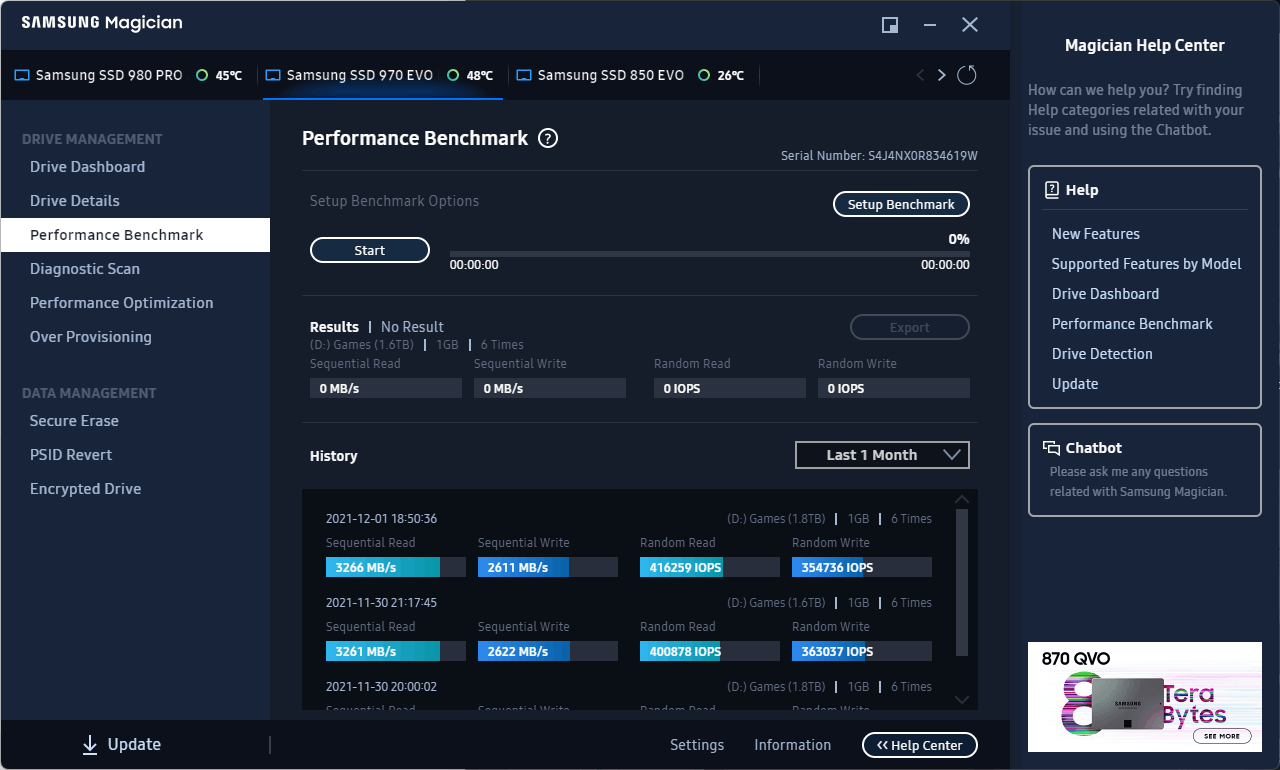Click the 3266 MB/s sequential read bar
1280x770 pixels.
396,567
